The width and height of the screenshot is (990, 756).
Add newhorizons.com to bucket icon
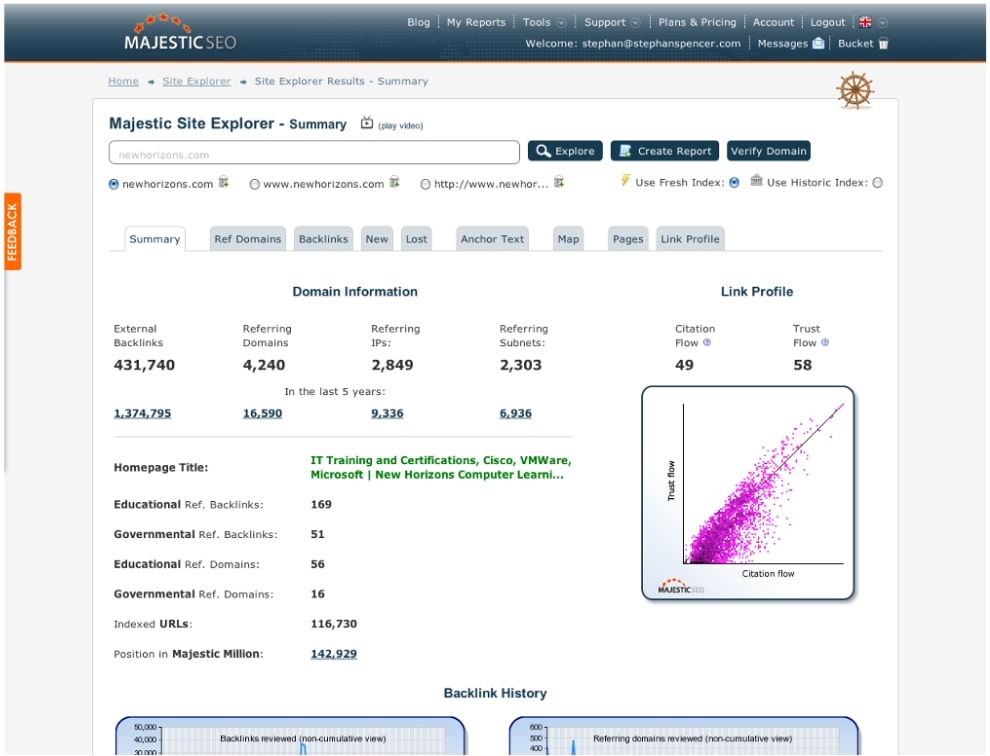[x=224, y=183]
